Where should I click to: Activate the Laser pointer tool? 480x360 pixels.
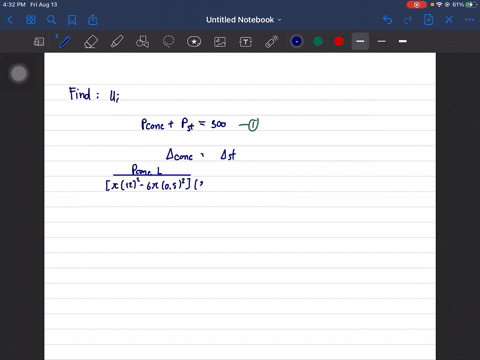click(x=272, y=42)
